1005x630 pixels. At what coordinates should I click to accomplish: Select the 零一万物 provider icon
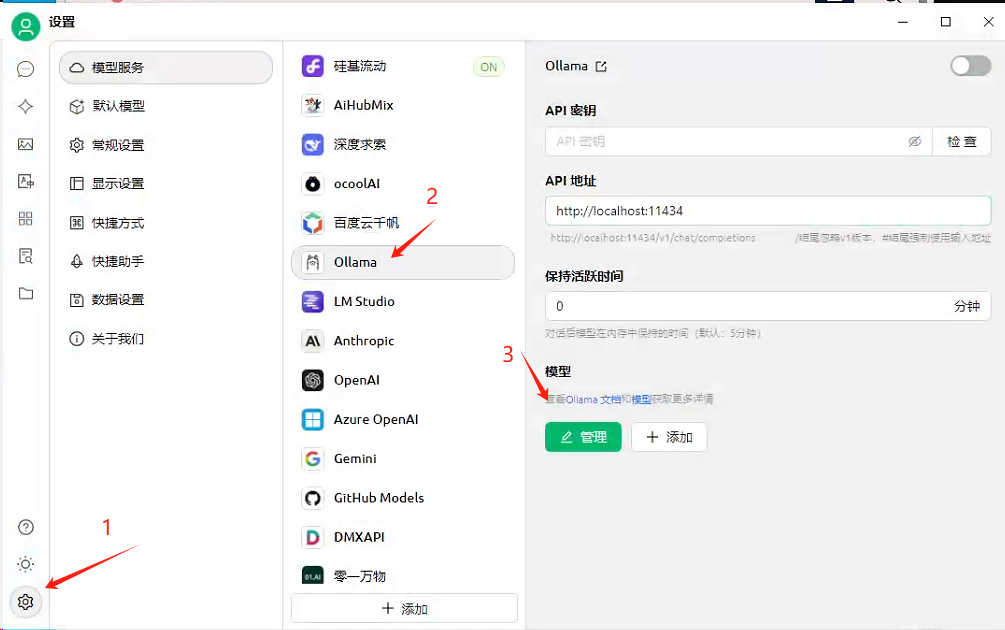pyautogui.click(x=313, y=576)
